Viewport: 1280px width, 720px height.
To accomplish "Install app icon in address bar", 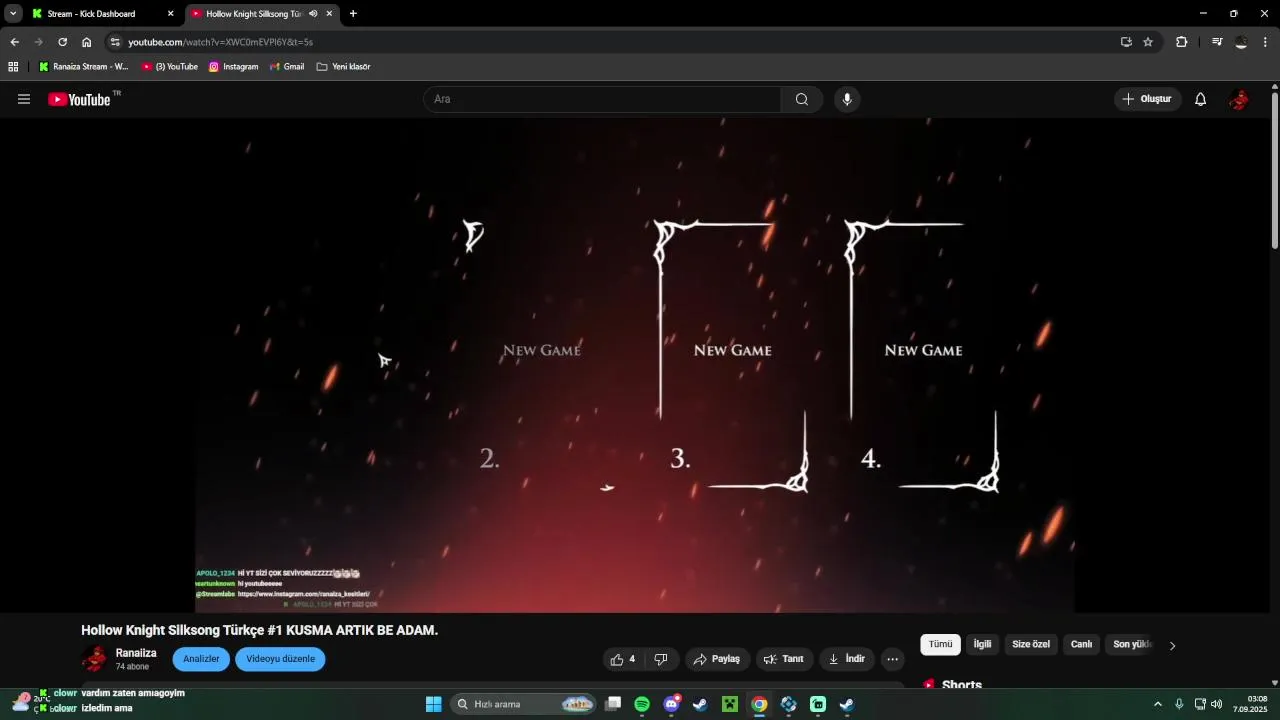I will point(1126,42).
